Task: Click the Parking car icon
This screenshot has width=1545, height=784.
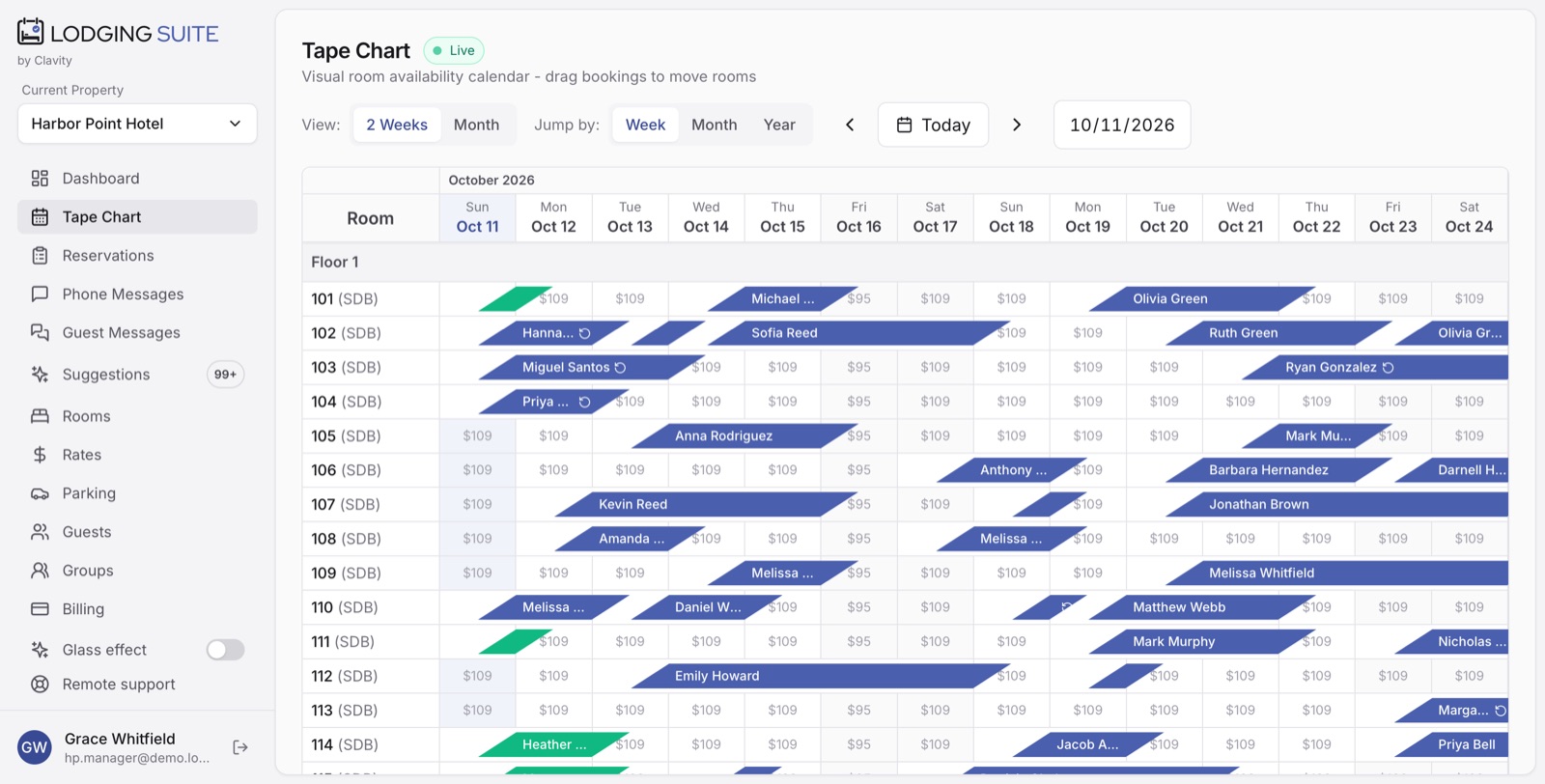Action: point(40,493)
